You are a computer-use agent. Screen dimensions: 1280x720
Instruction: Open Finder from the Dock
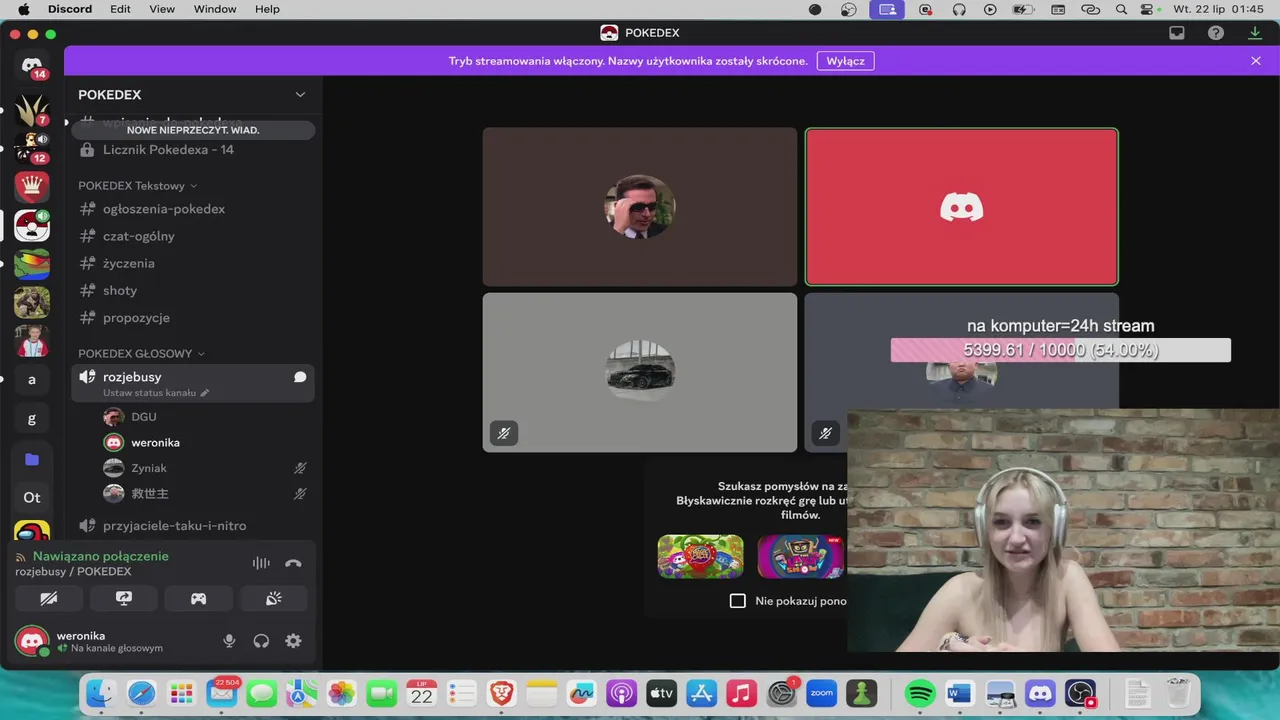click(101, 693)
